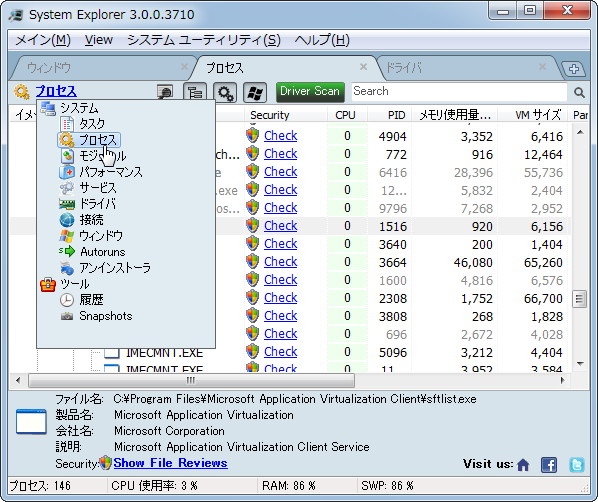
Task: Select the IMECMNT.EXE row with PID 5096
Action: coord(290,352)
